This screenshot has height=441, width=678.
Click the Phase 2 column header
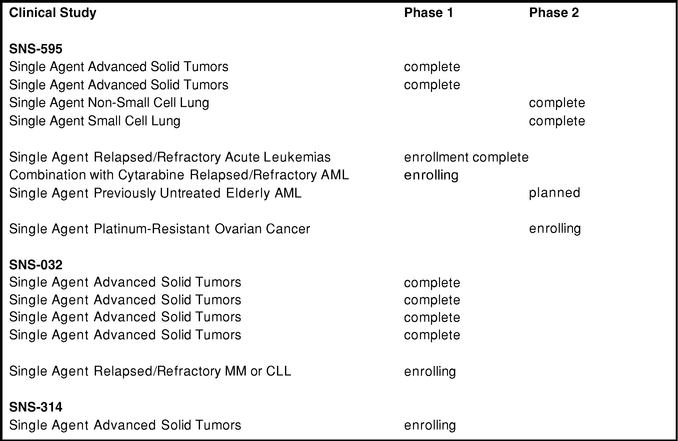coord(554,13)
